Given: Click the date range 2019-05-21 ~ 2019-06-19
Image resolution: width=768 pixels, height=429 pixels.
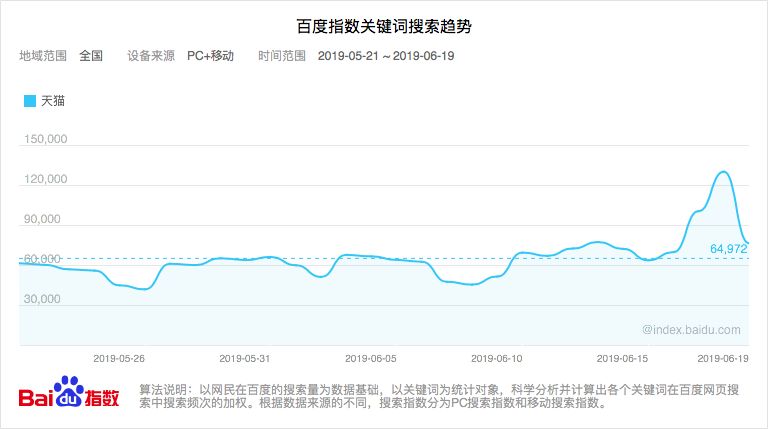Looking at the screenshot, I should point(386,56).
